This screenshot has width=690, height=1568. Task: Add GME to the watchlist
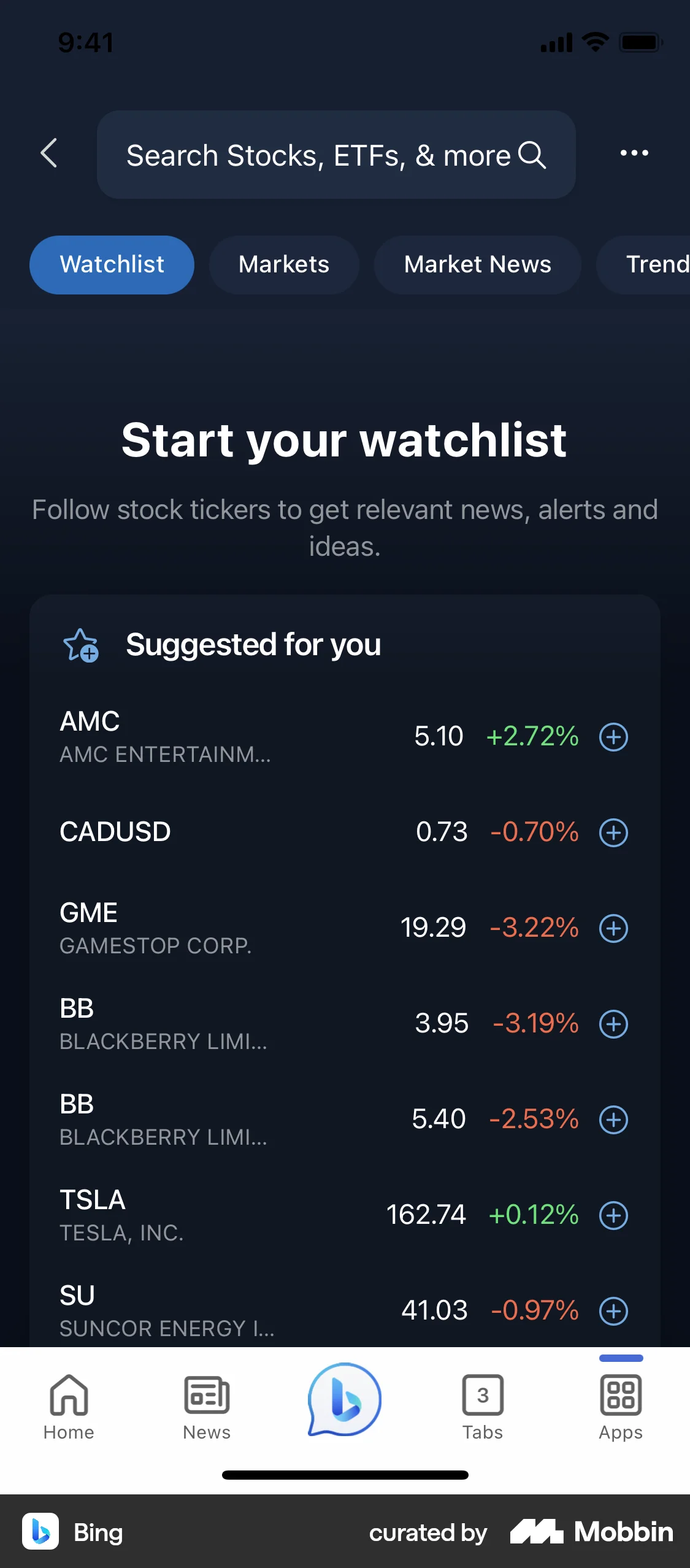(613, 928)
